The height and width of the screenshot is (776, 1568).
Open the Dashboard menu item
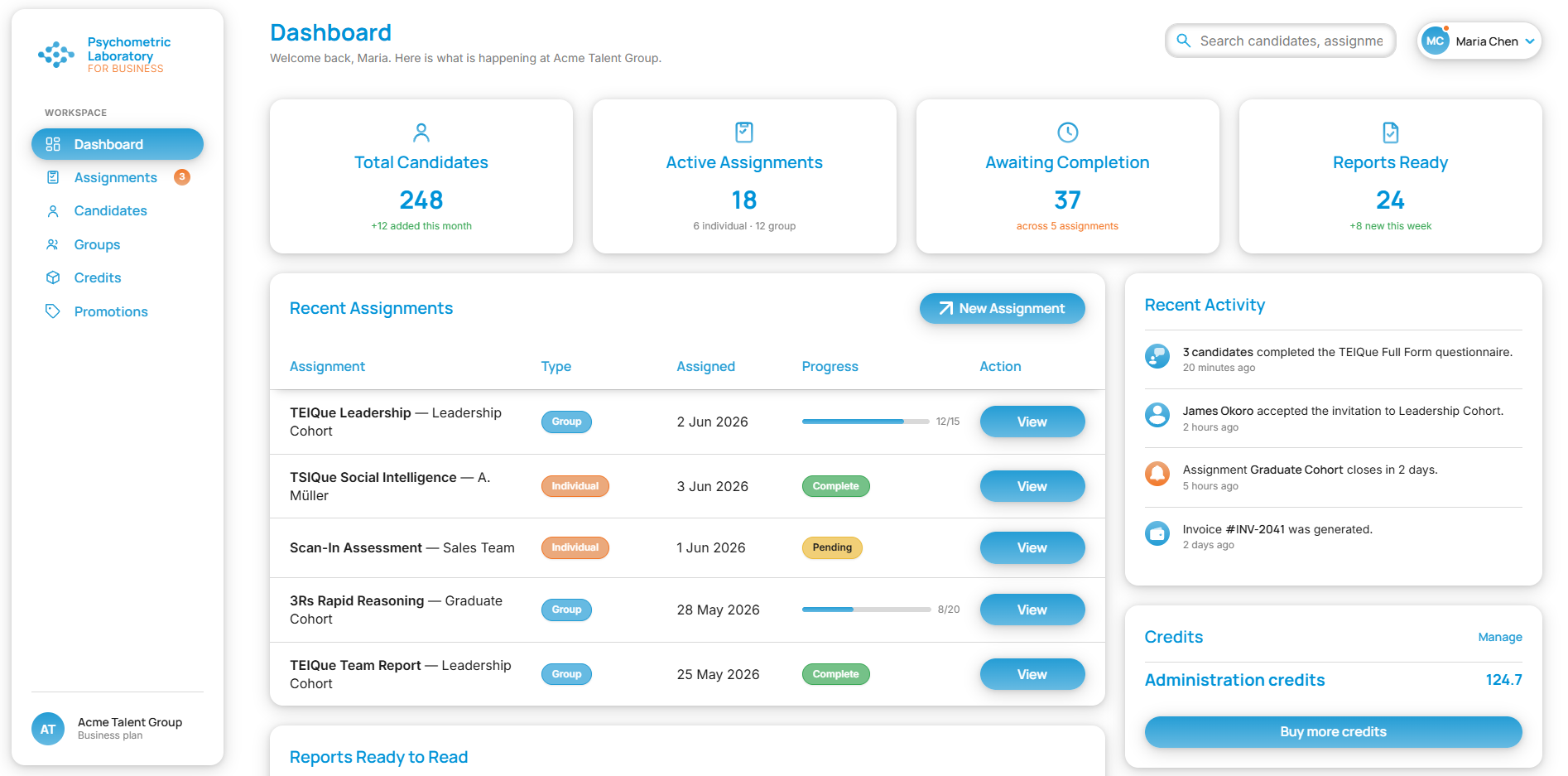tap(118, 144)
